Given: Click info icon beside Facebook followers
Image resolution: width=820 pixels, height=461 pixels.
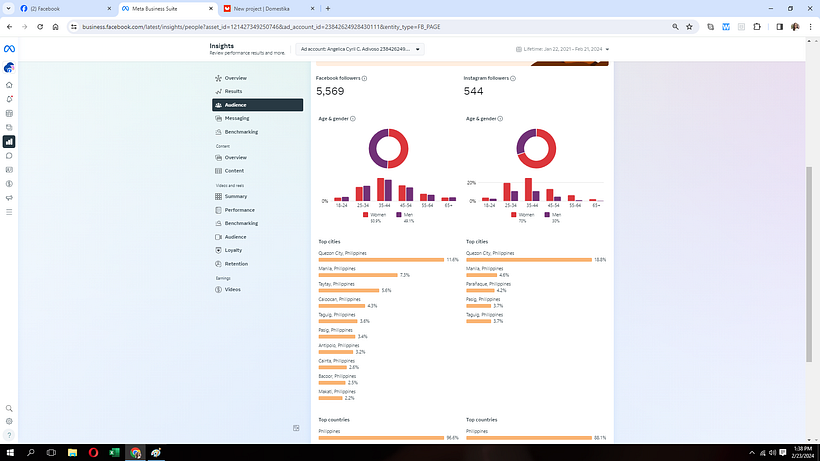Looking at the screenshot, I should click(x=365, y=78).
